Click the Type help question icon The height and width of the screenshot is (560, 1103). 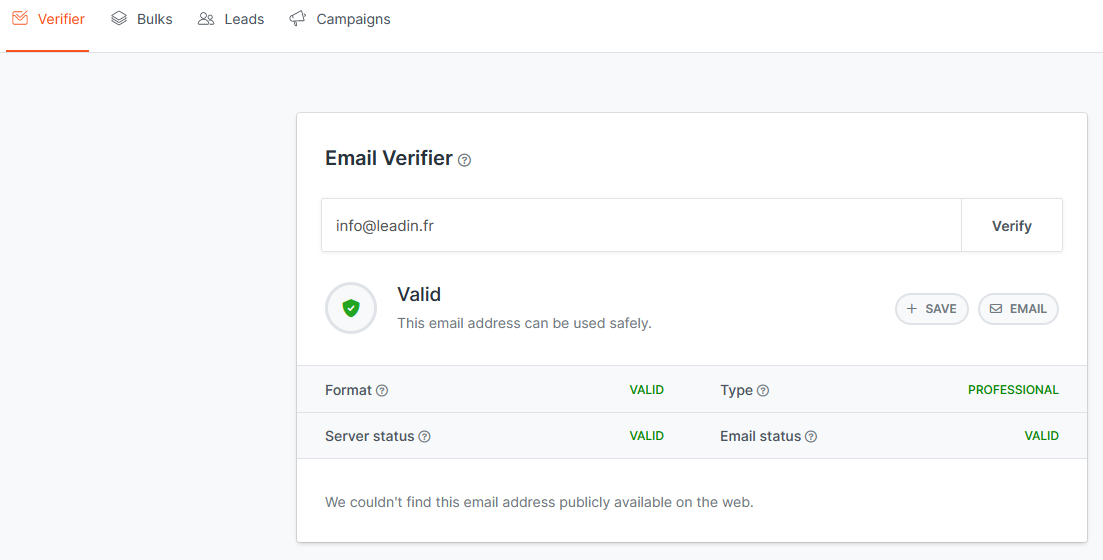(x=763, y=391)
